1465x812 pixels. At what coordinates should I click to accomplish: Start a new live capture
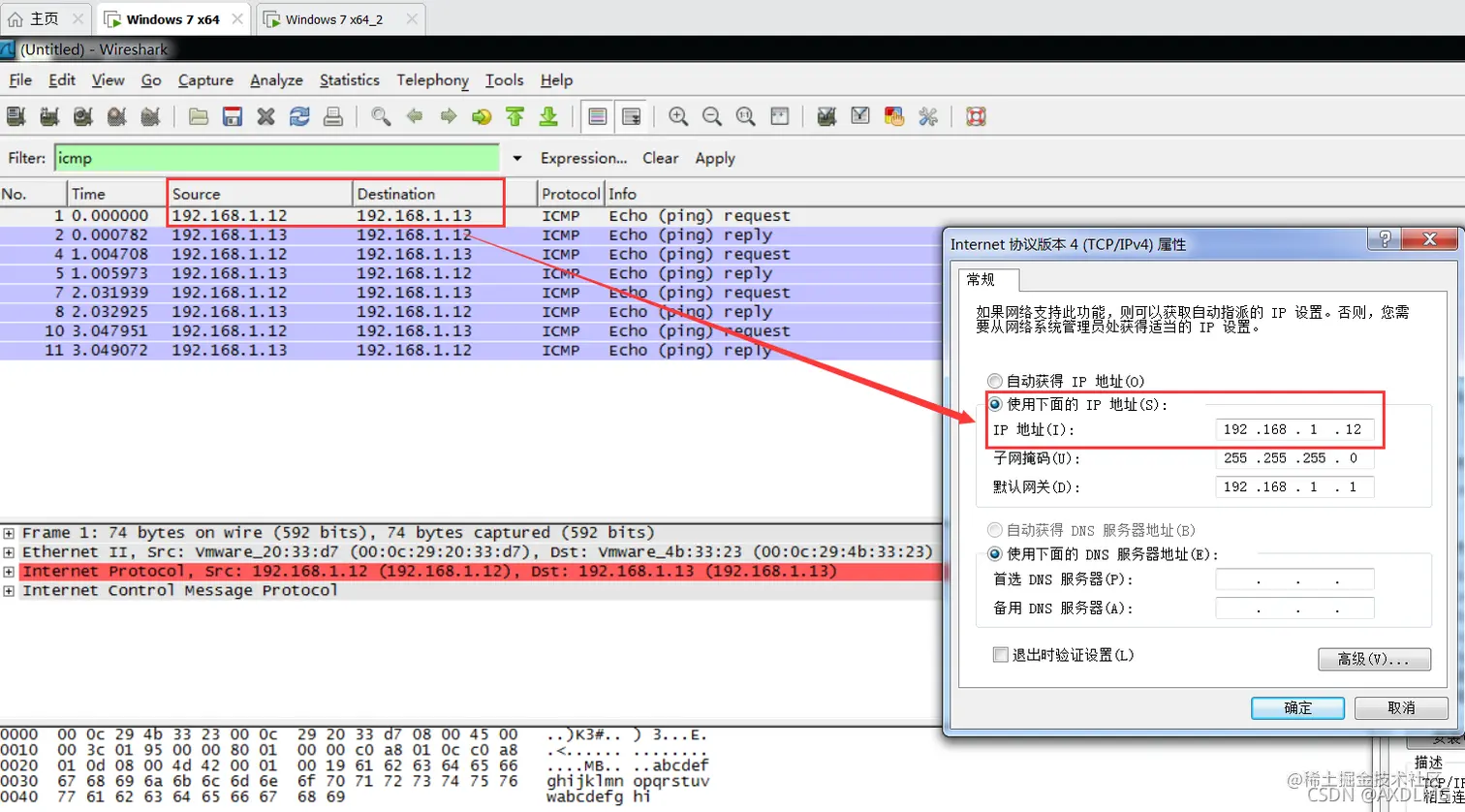(83, 117)
